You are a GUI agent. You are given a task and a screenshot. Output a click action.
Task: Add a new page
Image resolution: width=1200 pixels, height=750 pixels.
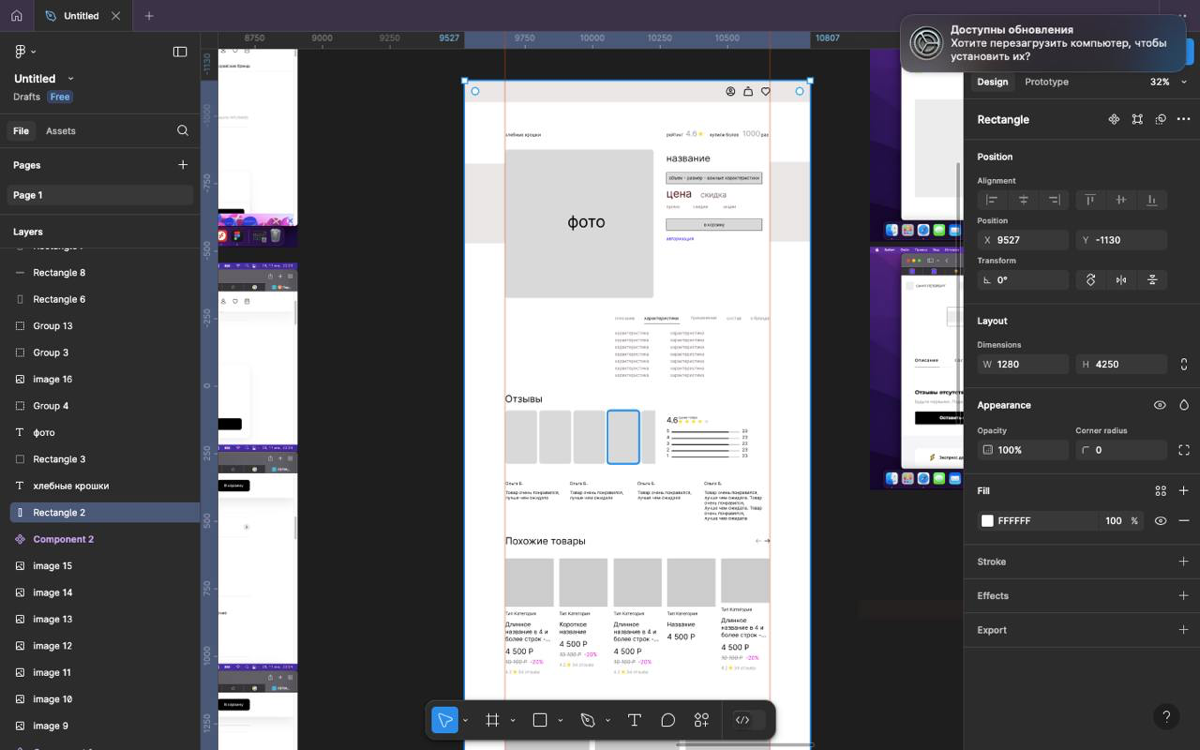click(182, 165)
